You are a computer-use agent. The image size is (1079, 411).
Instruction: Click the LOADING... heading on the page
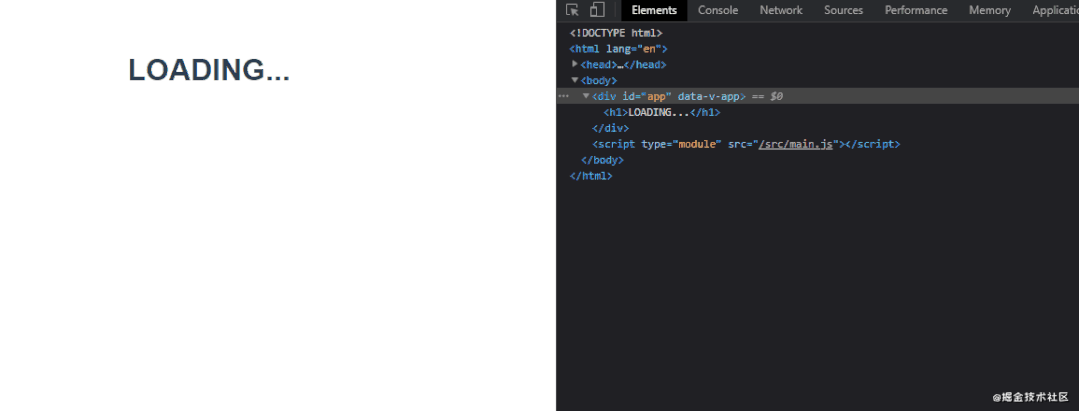[209, 71]
